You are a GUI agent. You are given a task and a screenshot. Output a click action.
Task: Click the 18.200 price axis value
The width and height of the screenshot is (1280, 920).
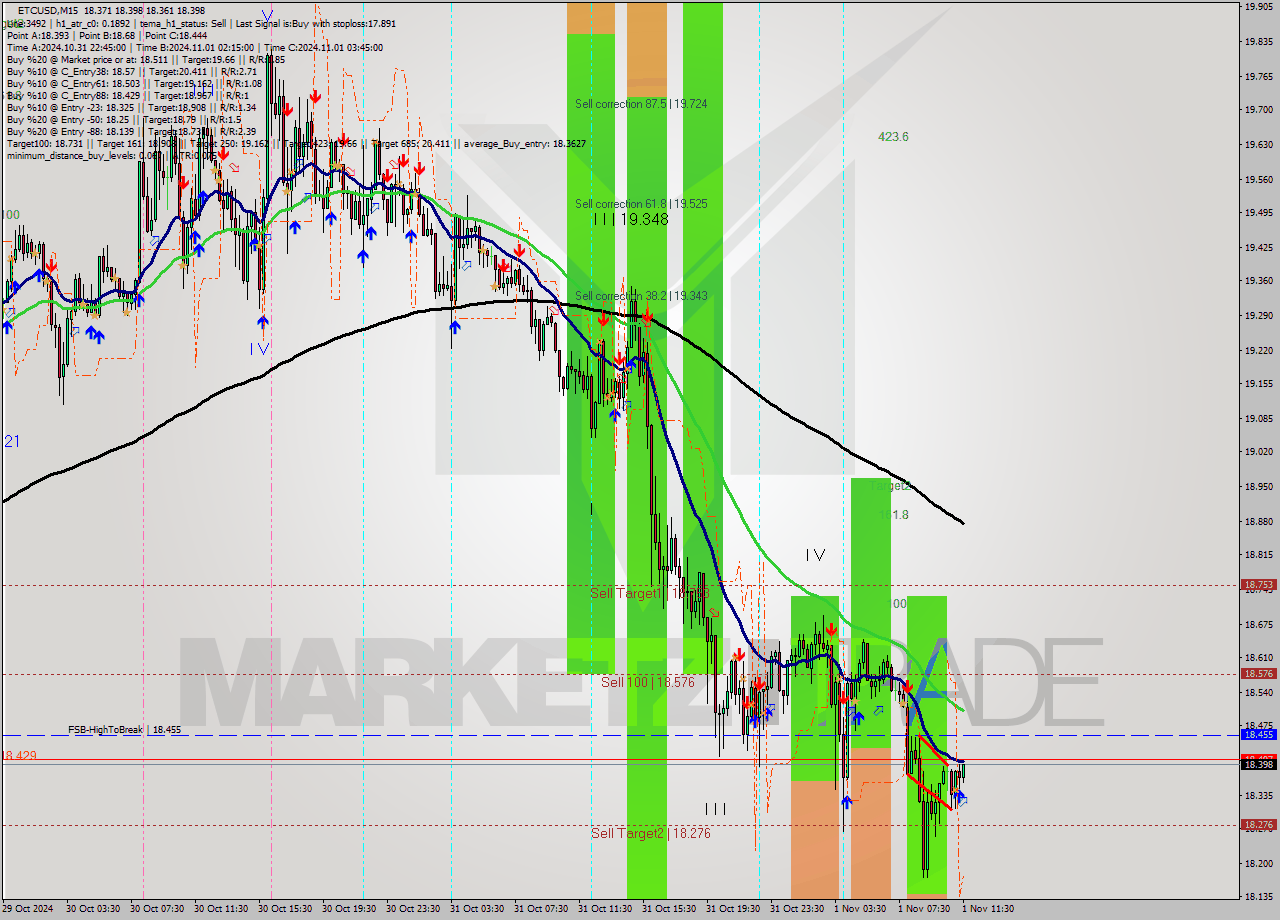[1257, 864]
